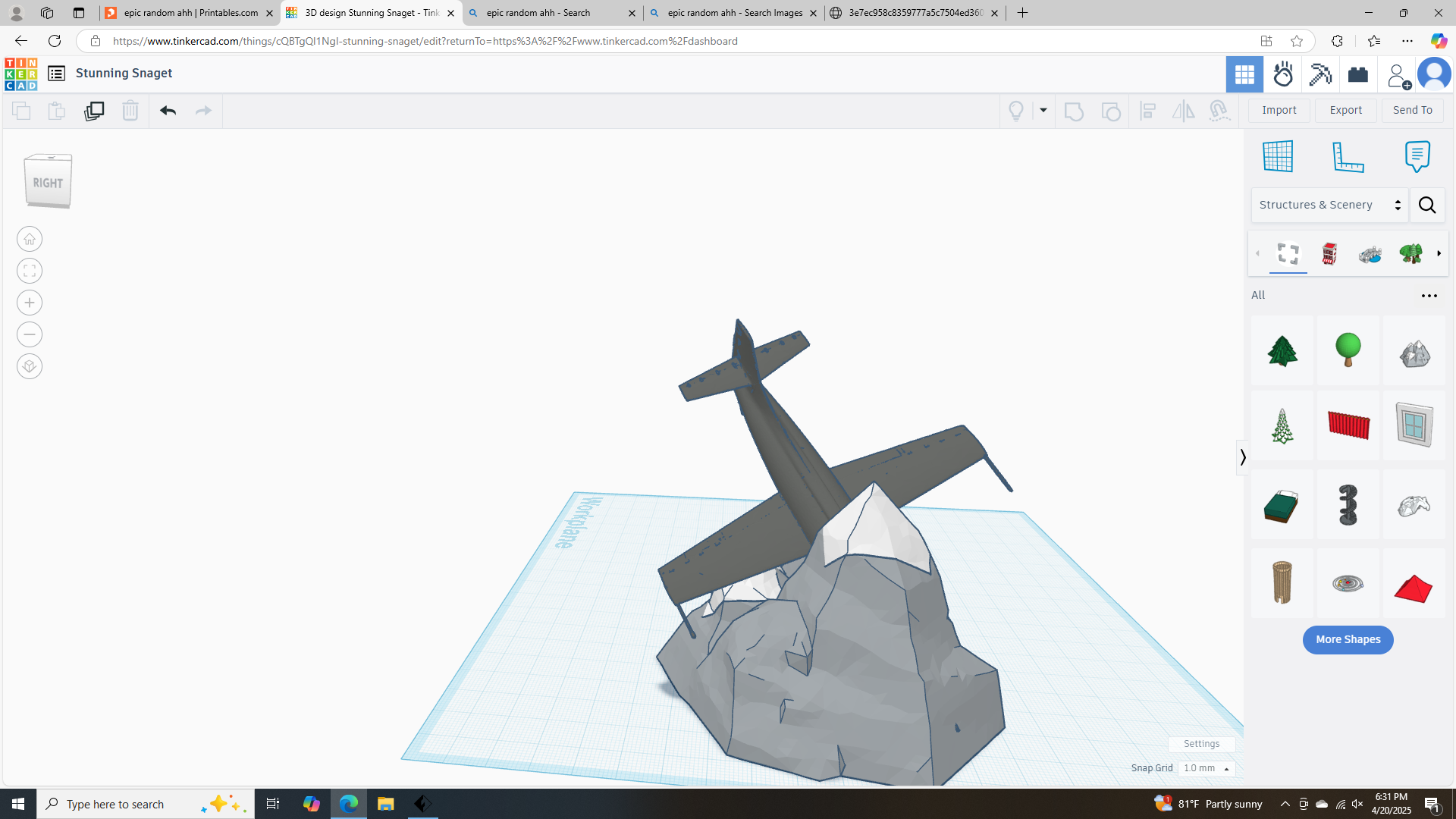The image size is (1456, 819).
Task: Pick the green grass block shape
Action: [x=1282, y=505]
